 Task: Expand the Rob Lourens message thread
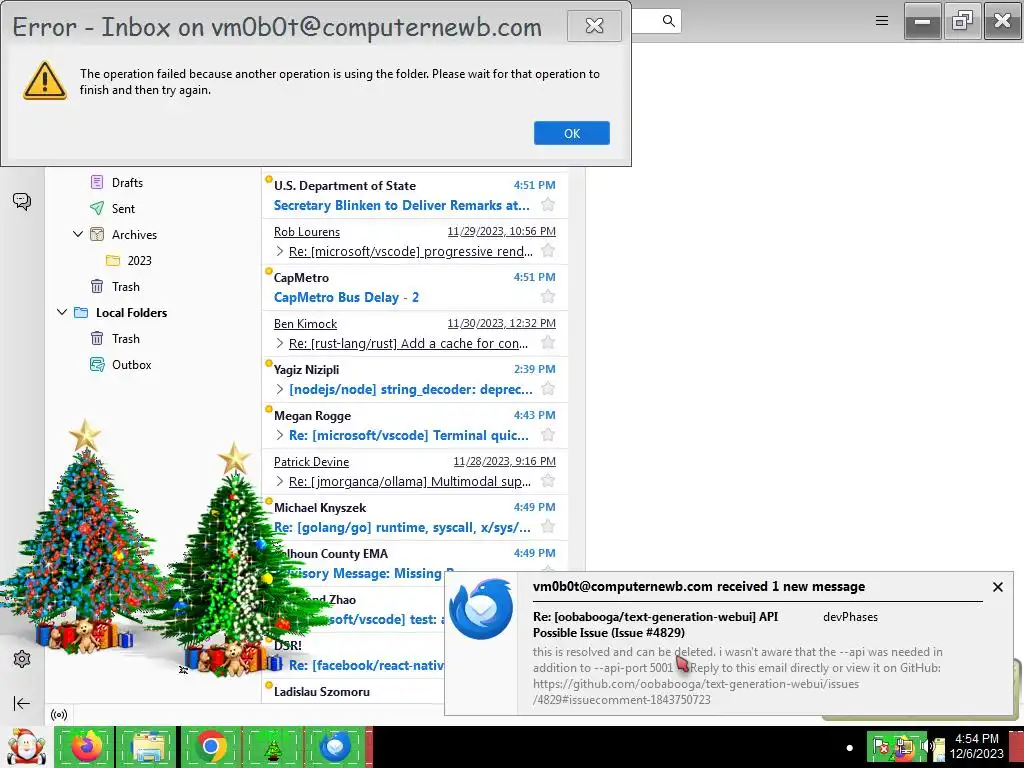pyautogui.click(x=280, y=251)
